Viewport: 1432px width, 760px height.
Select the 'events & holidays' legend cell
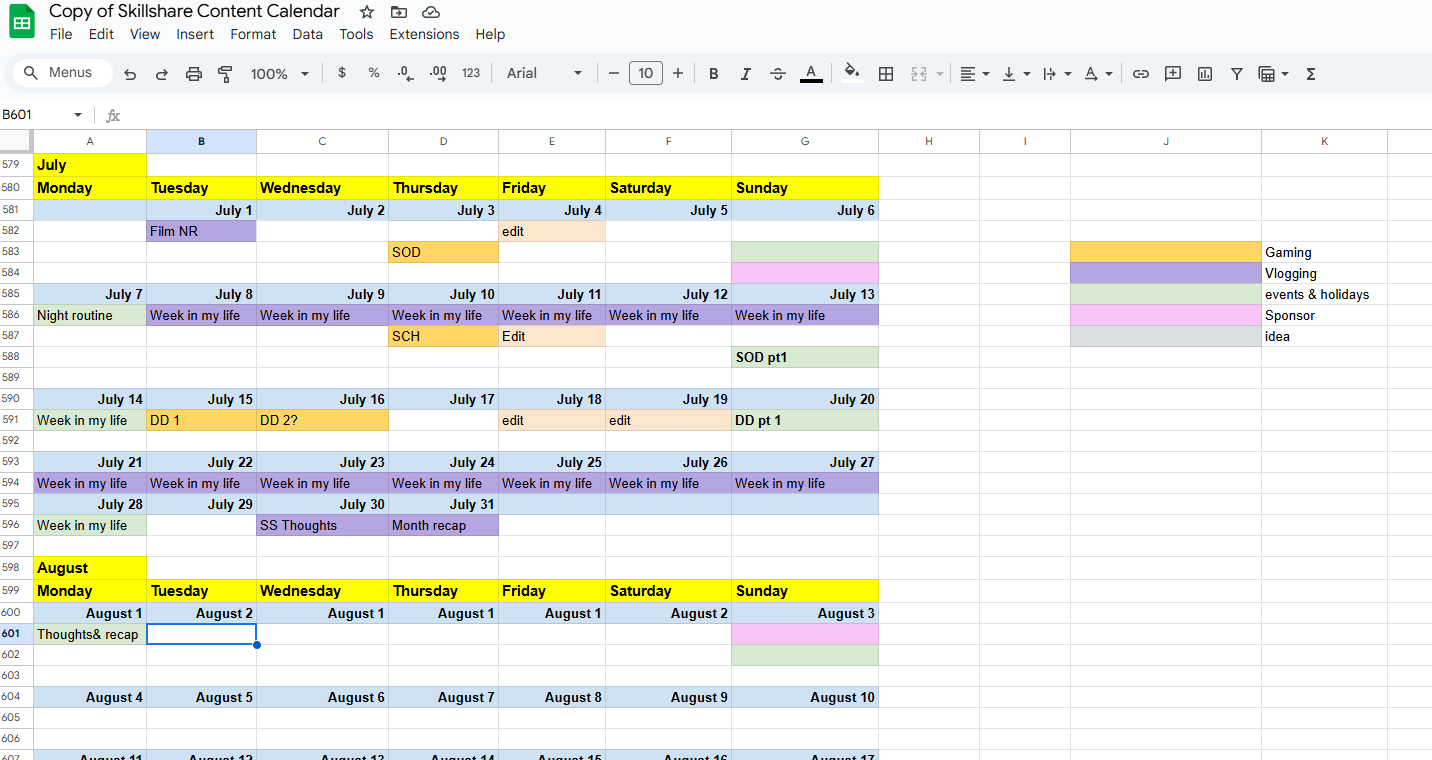[1324, 294]
